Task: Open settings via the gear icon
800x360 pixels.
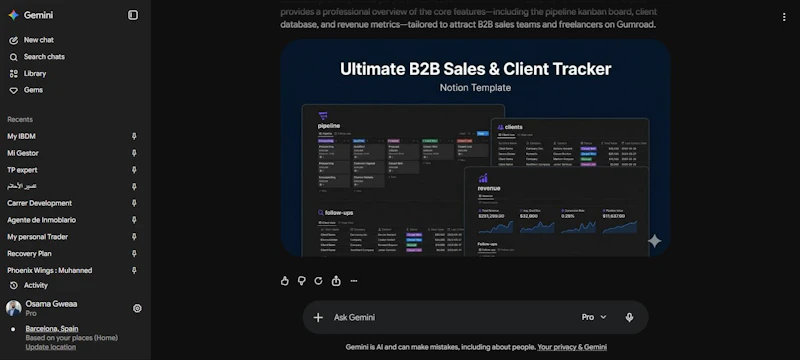Action: [x=137, y=308]
